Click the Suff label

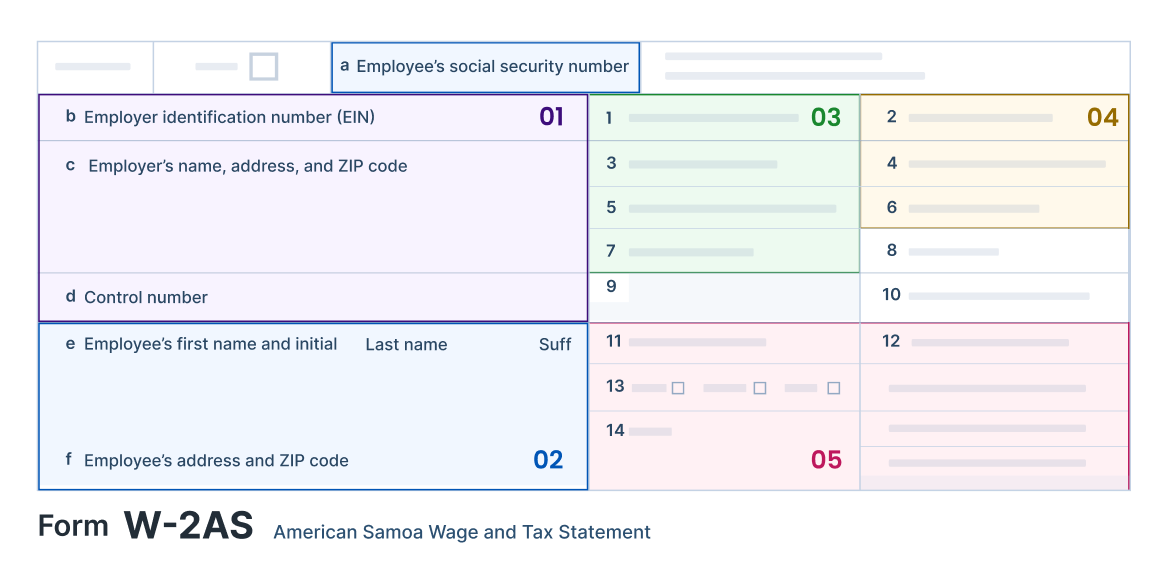(x=555, y=344)
